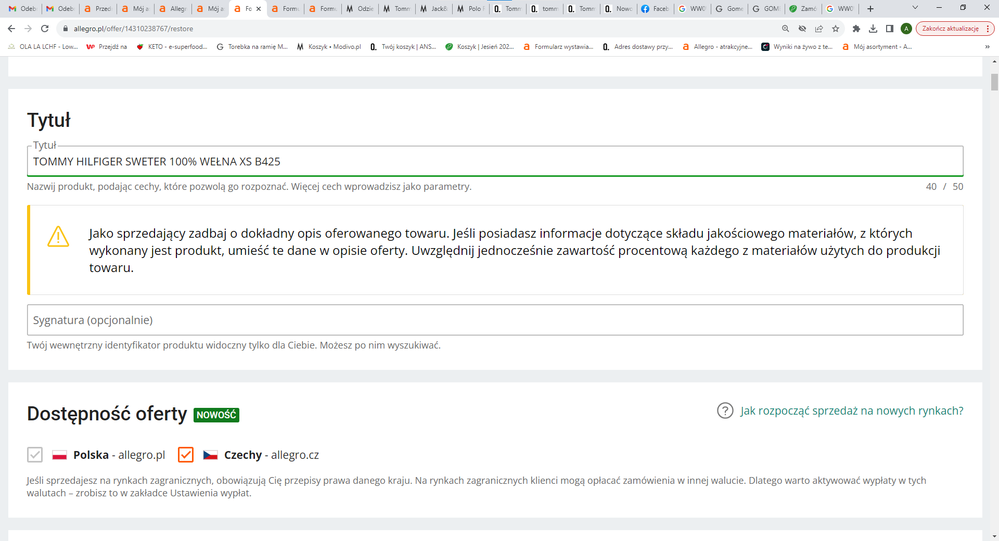Click the scrollbar down arrow
Viewport: 999px width, 541px height.
(x=994, y=536)
